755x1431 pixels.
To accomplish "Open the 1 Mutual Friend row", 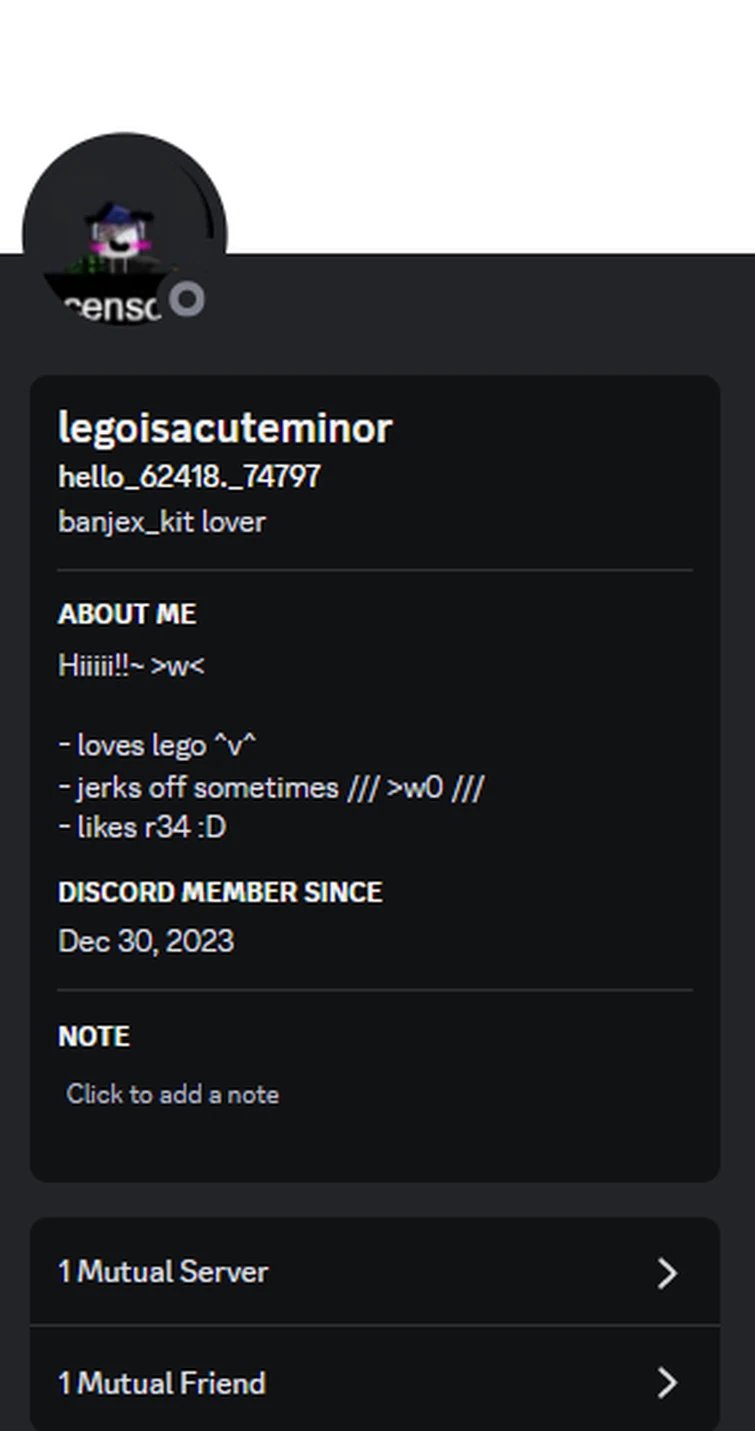I will 300,1383.
